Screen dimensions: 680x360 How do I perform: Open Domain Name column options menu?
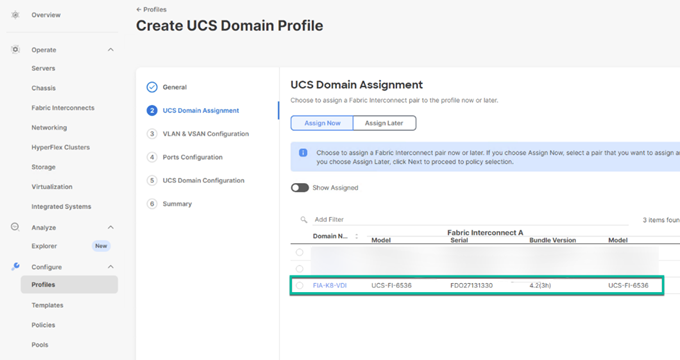[x=356, y=236]
